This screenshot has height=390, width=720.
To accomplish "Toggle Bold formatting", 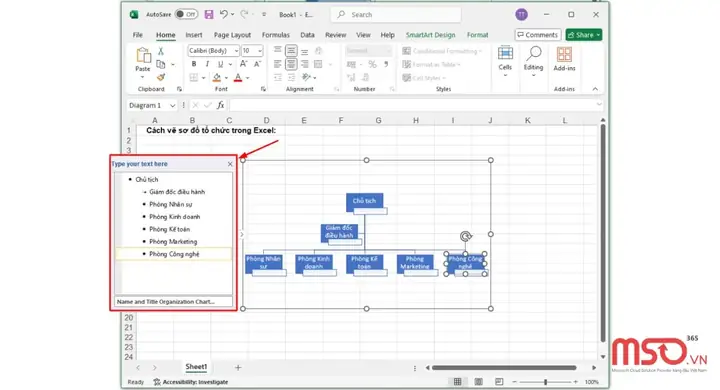I will coord(194,64).
